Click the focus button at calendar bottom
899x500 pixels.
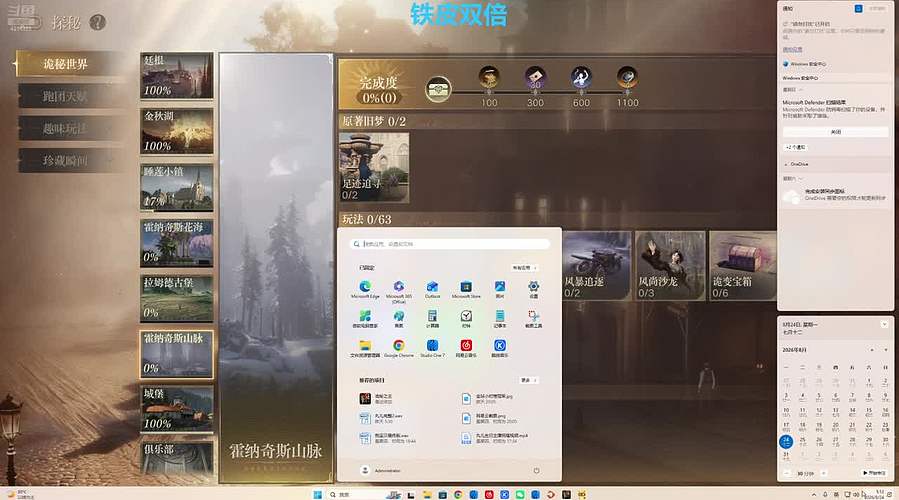(874, 473)
